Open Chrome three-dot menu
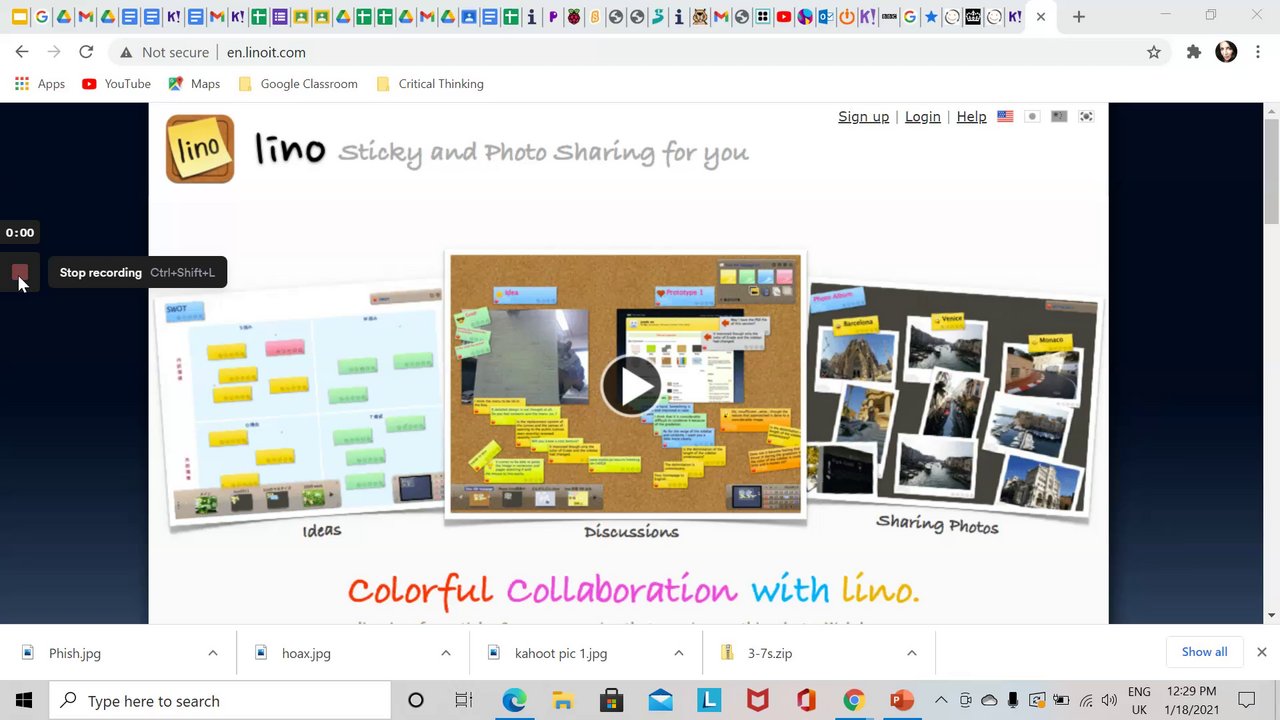 [x=1258, y=52]
